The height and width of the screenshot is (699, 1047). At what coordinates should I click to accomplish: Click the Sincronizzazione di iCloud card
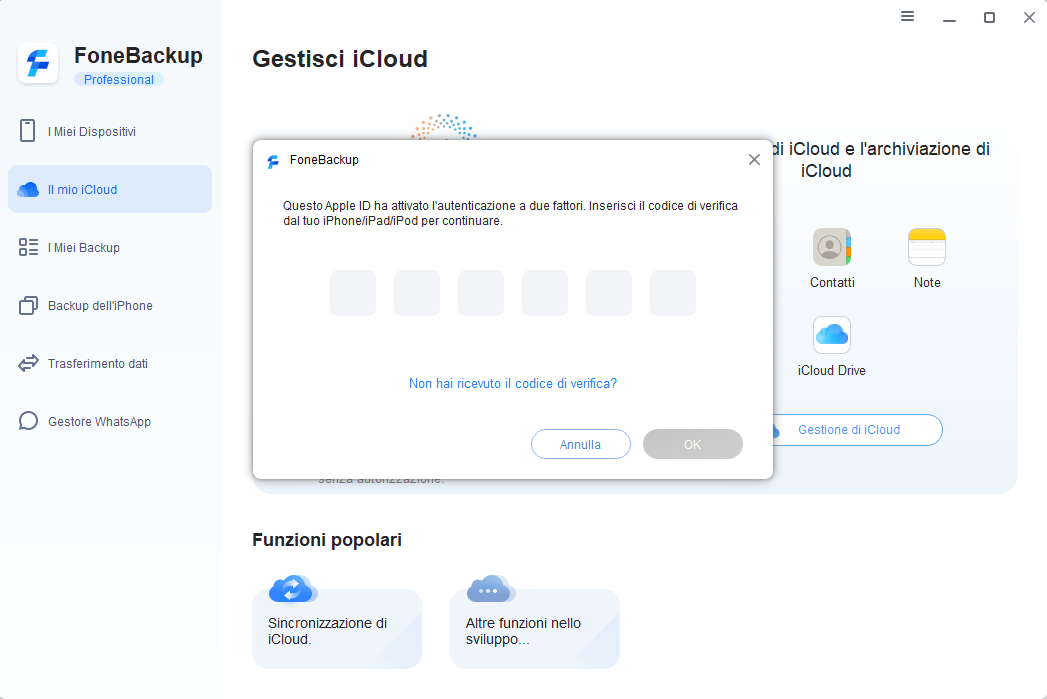pyautogui.click(x=337, y=629)
